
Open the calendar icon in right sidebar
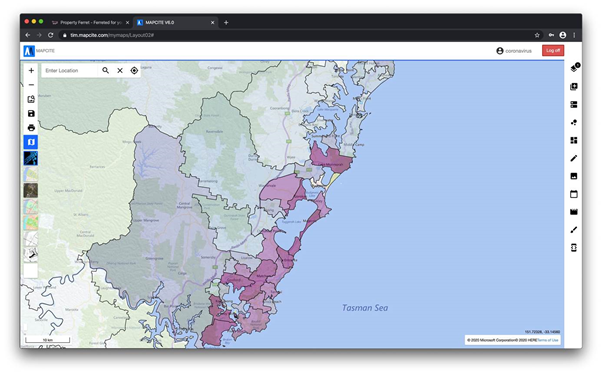[x=574, y=194]
